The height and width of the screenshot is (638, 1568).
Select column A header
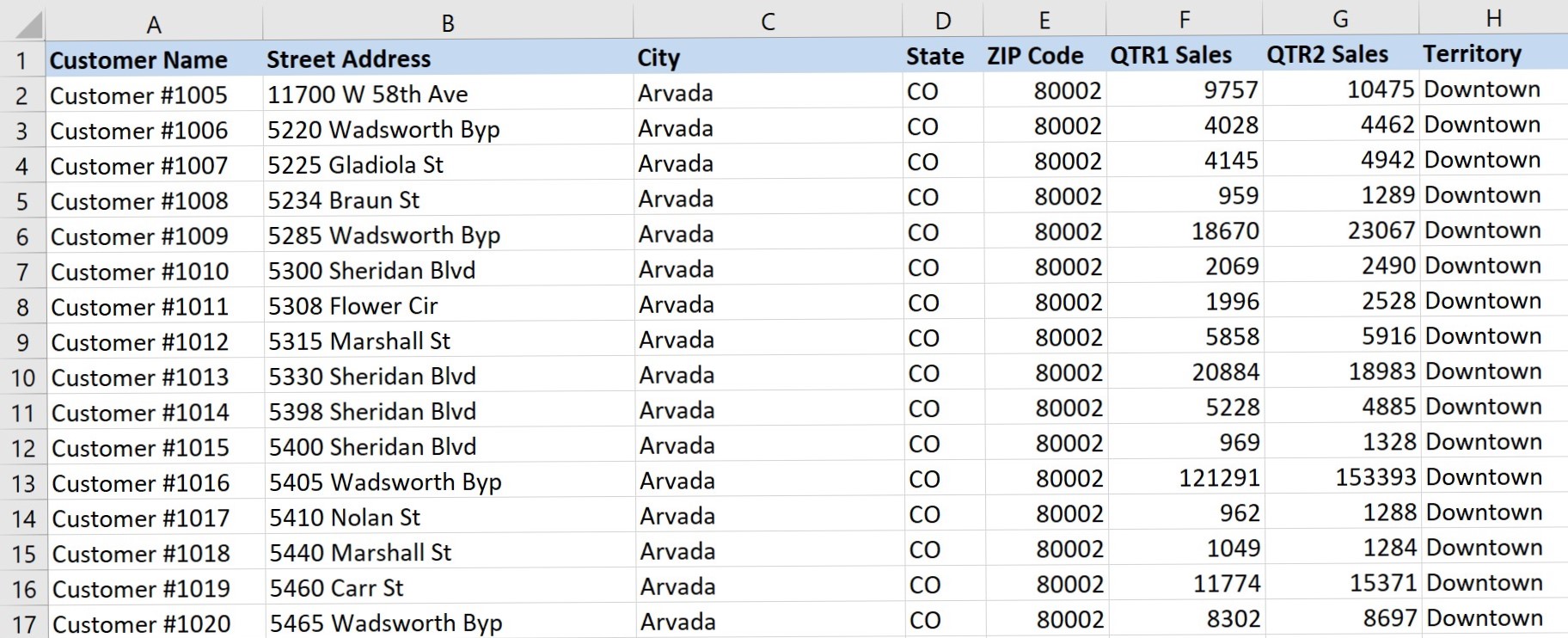(x=154, y=24)
